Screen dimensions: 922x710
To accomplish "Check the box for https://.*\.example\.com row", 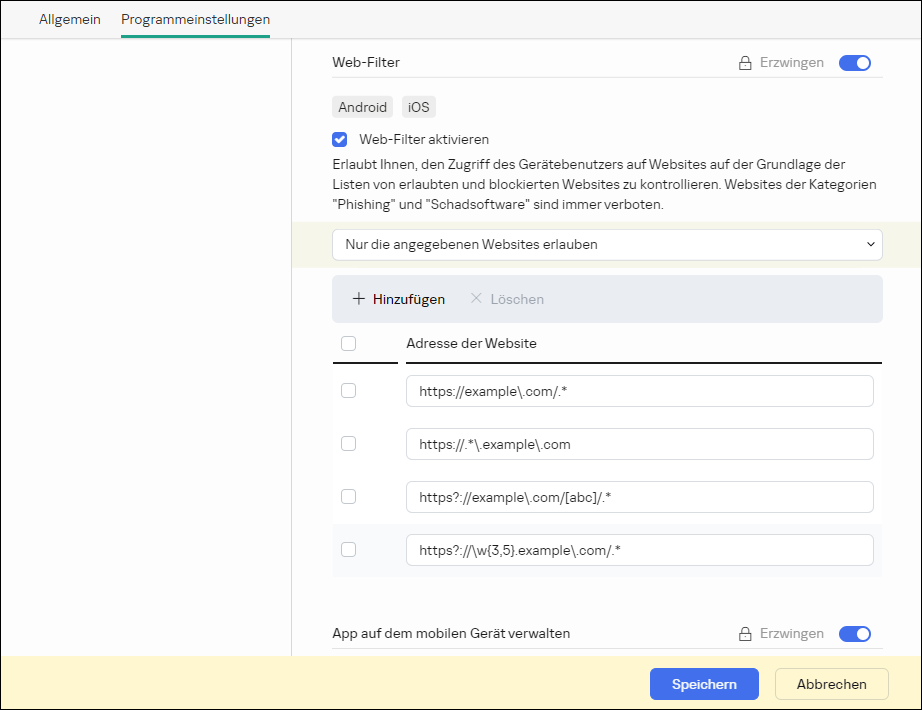I will pyautogui.click(x=348, y=444).
